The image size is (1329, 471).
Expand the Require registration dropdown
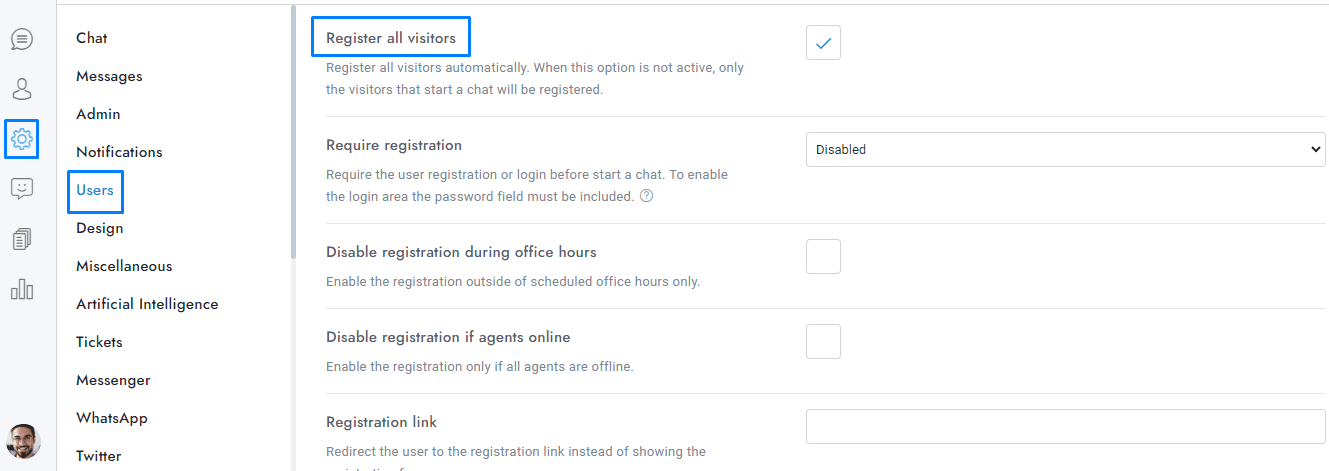(x=1065, y=150)
